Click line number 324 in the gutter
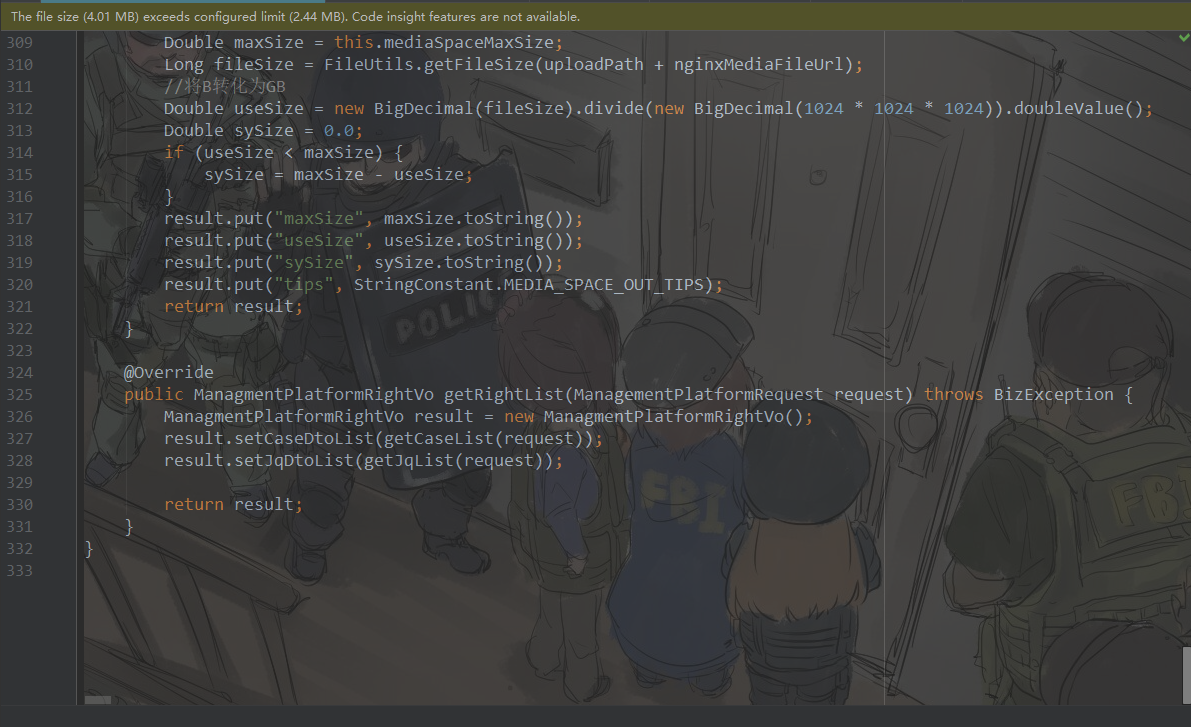This screenshot has width=1191, height=727. pos(20,373)
